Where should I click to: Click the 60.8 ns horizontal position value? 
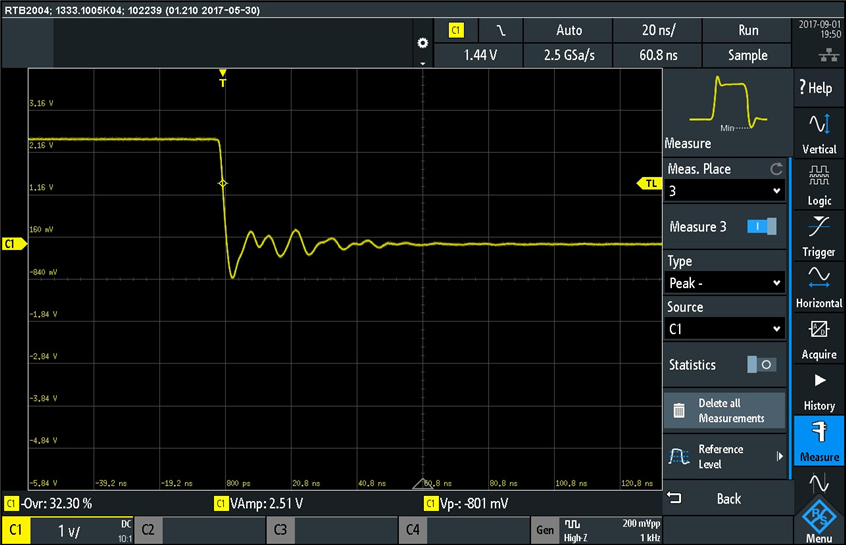click(658, 55)
